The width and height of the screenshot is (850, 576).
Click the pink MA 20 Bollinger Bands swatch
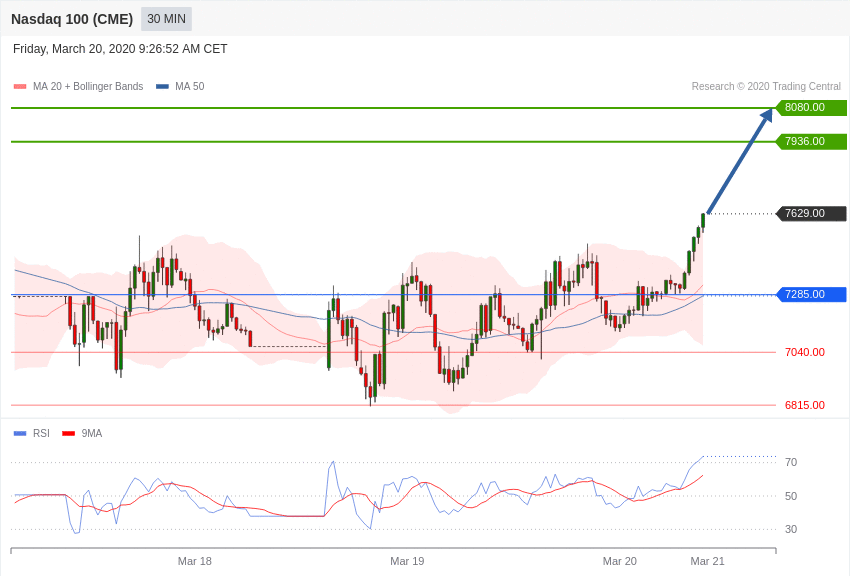[x=20, y=87]
